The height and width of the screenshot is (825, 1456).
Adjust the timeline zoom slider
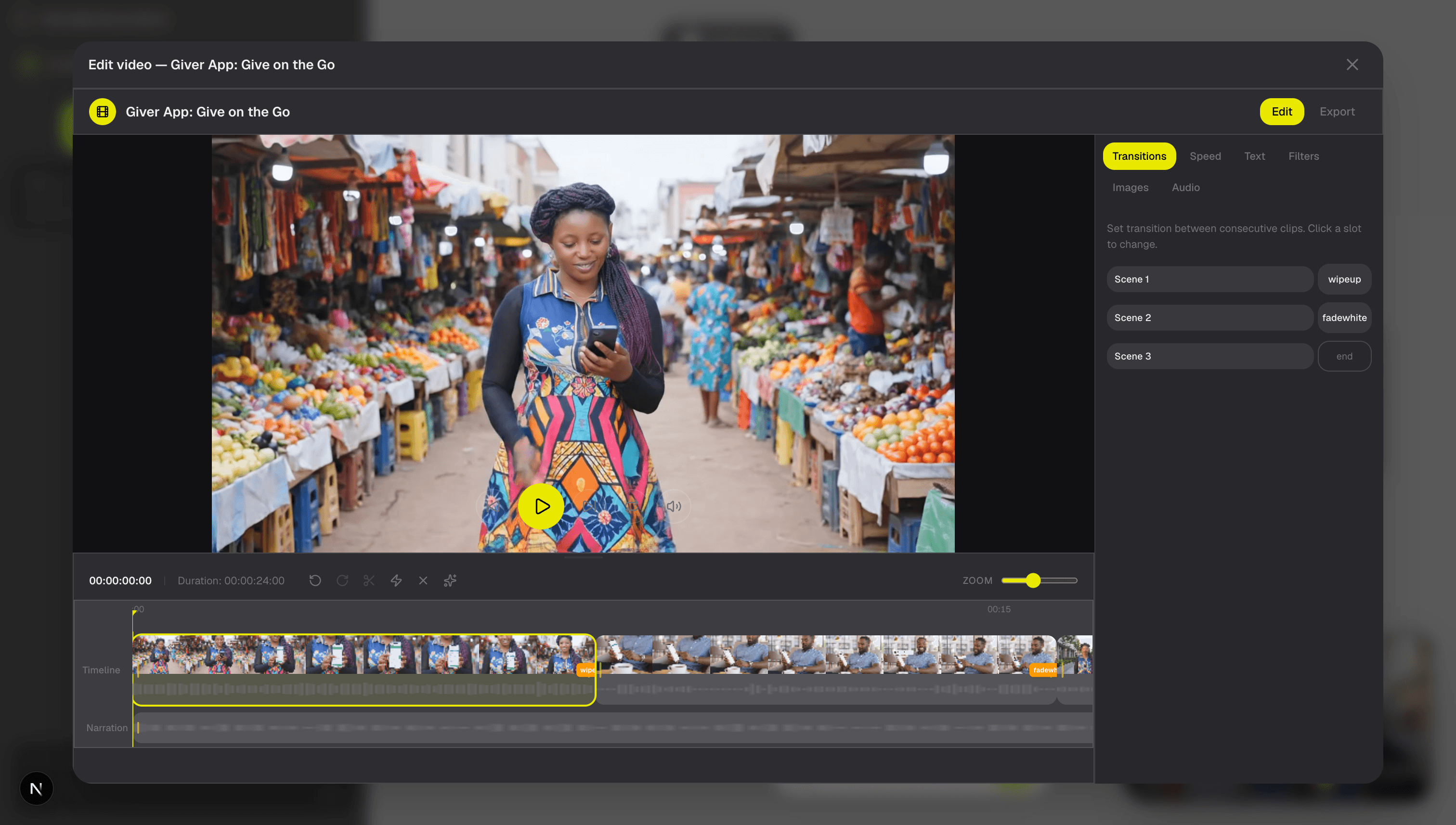[1034, 580]
